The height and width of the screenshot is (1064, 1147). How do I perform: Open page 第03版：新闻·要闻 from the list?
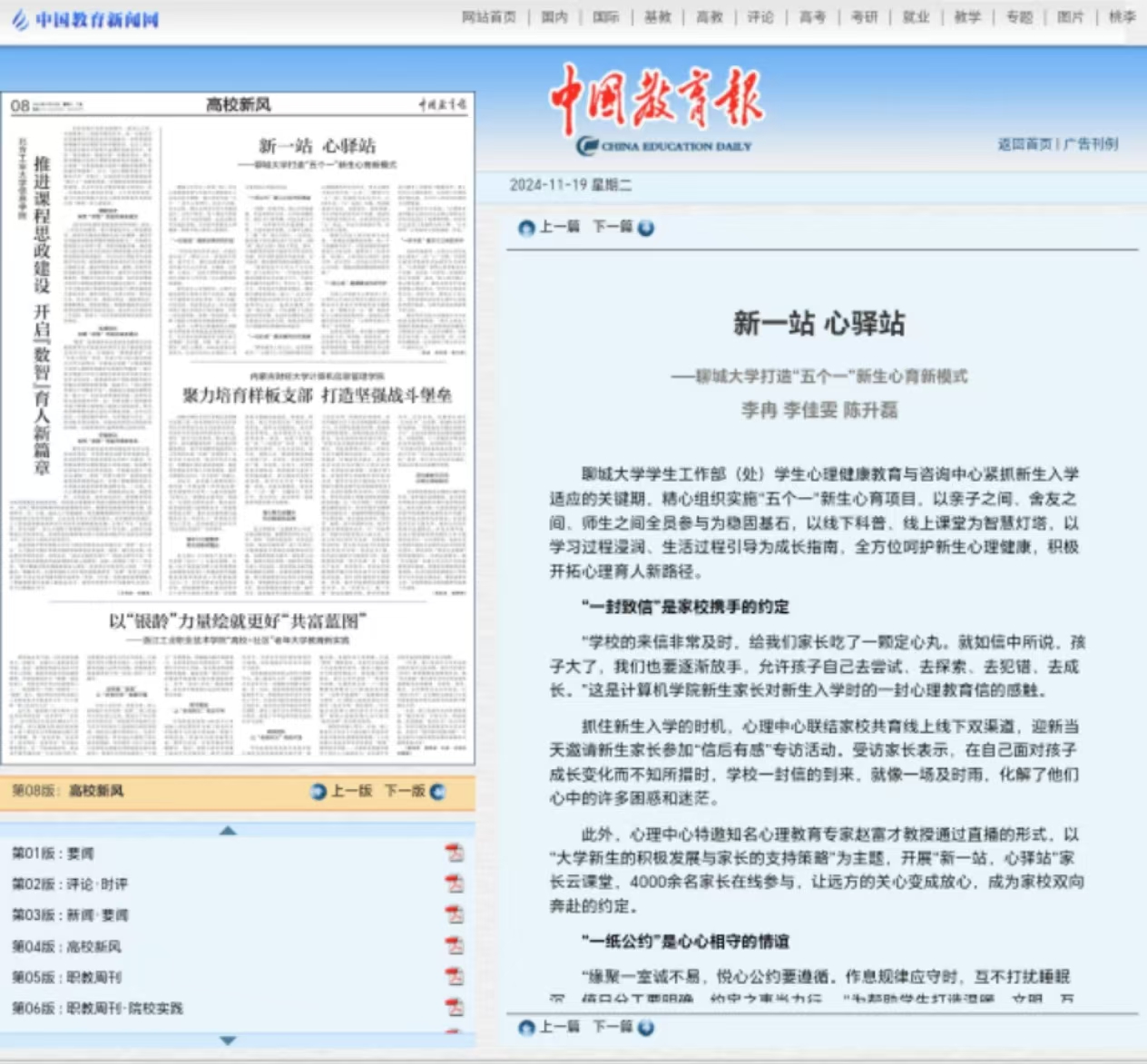coord(70,915)
